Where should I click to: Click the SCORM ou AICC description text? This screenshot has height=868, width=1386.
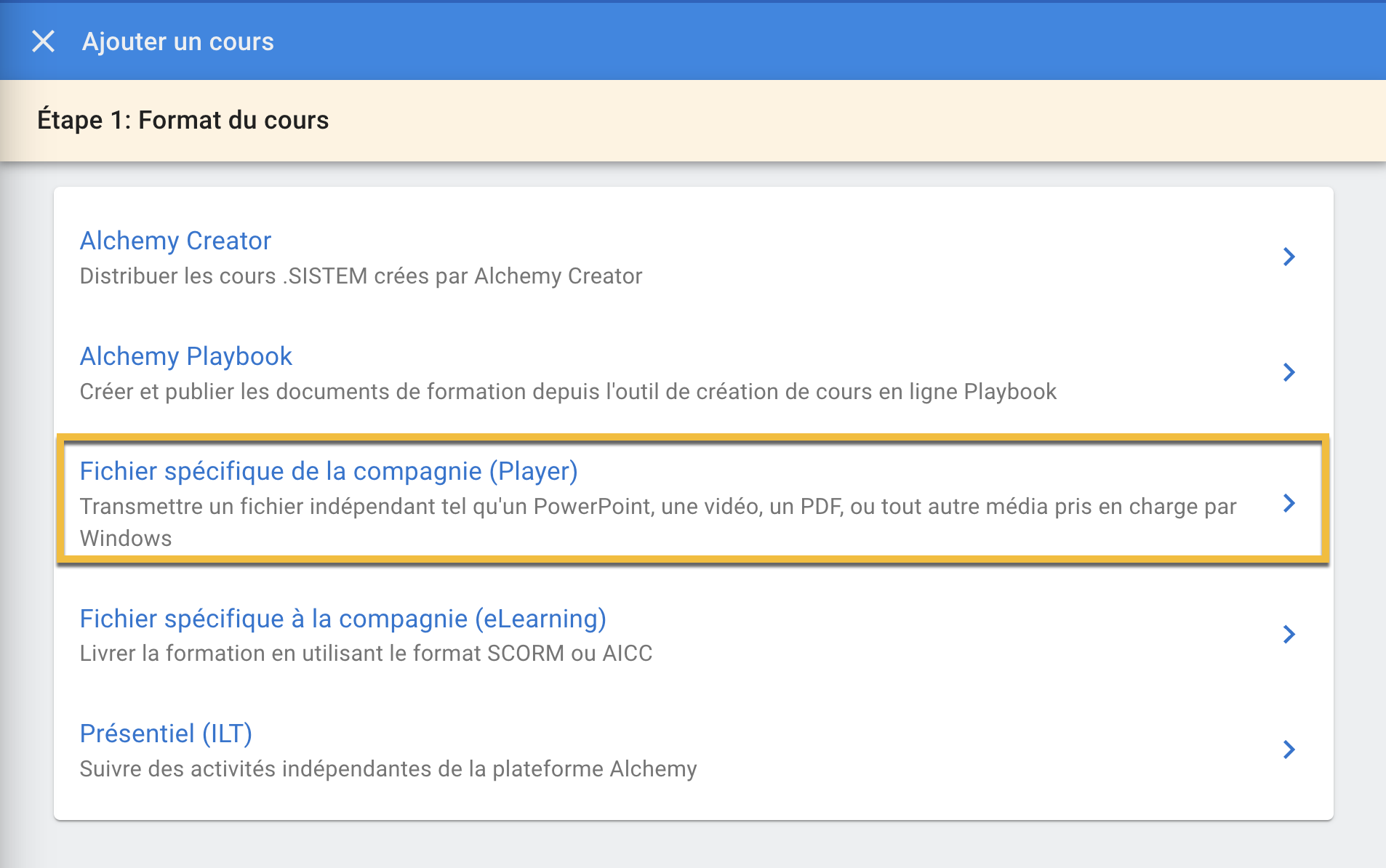tap(366, 653)
